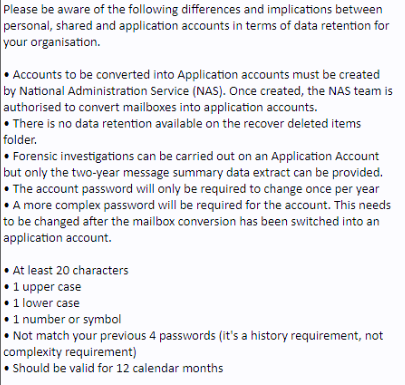Click 'authorised to convert mailboxes' line
This screenshot has width=405, height=385.
point(160,107)
